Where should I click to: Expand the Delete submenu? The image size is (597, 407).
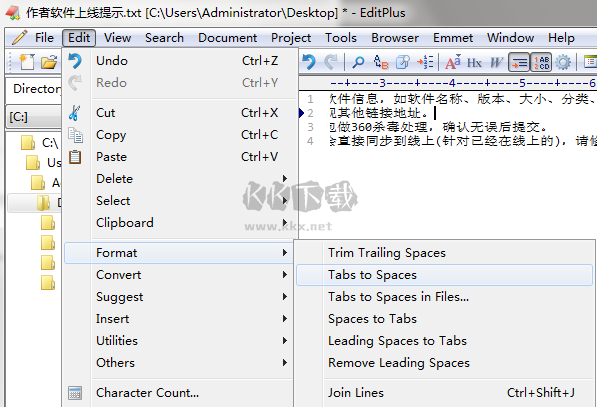pyautogui.click(x=179, y=179)
